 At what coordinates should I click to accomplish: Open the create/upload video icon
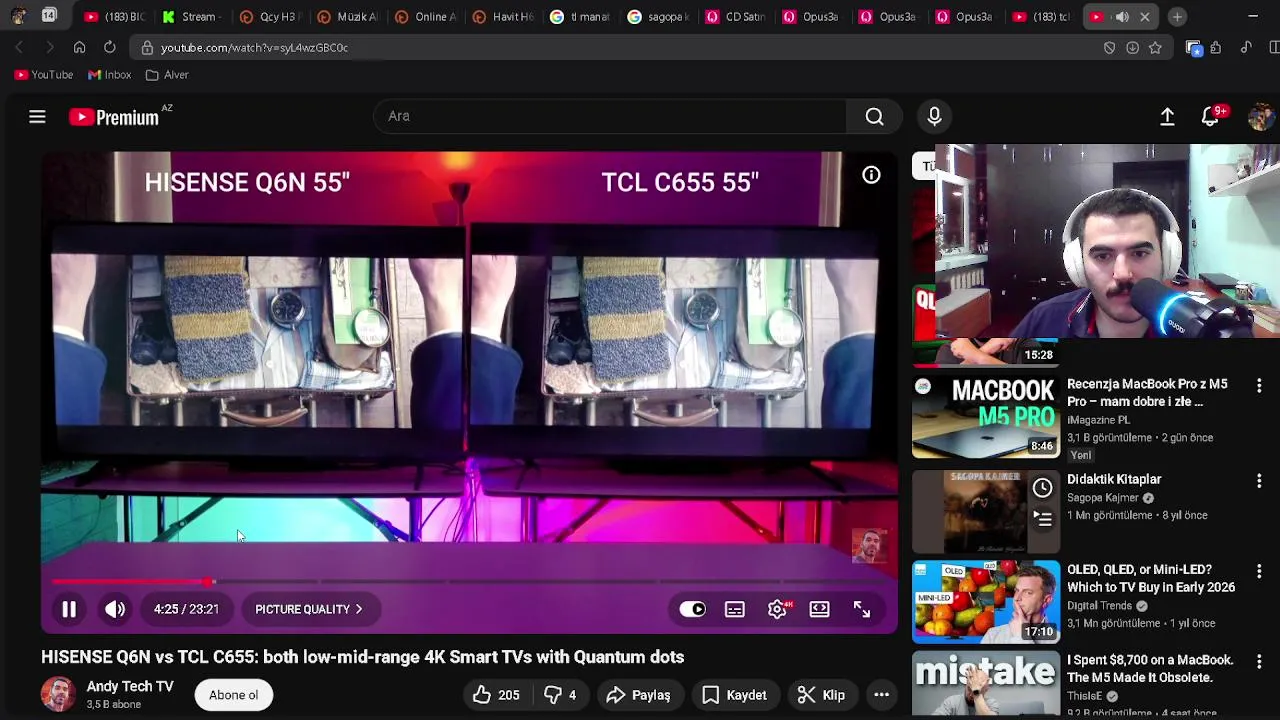[1167, 117]
